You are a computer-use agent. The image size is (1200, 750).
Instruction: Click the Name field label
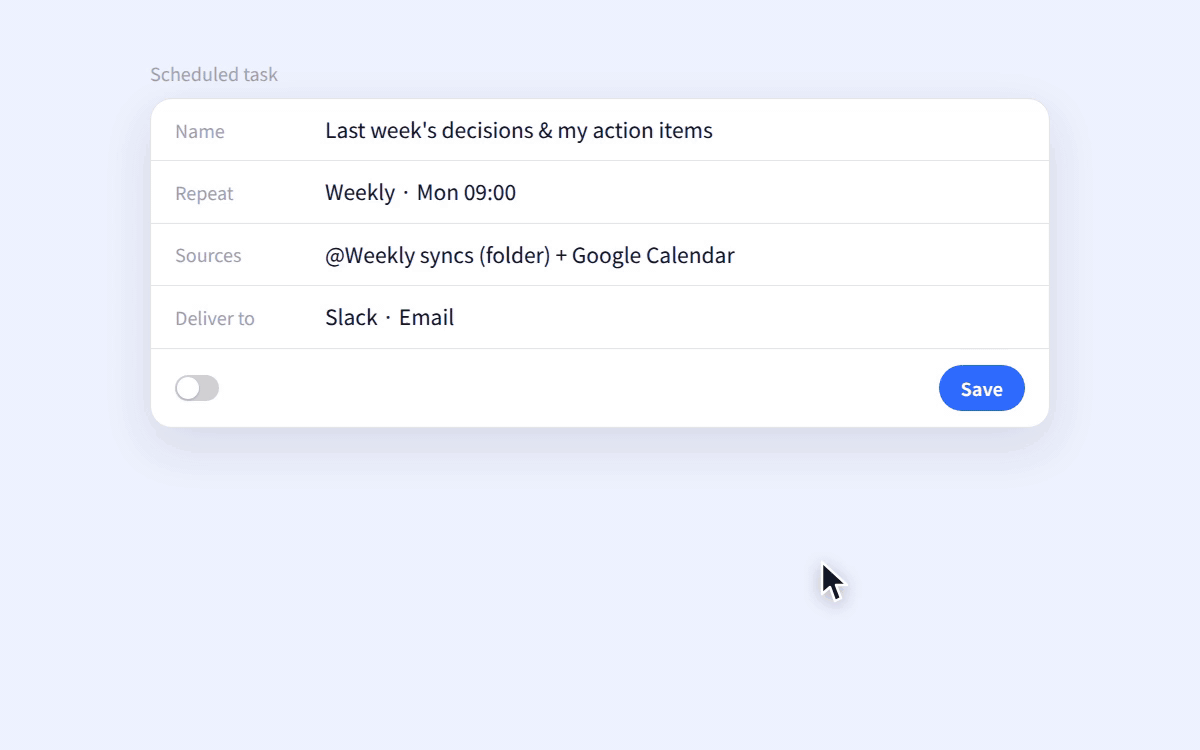pos(200,132)
